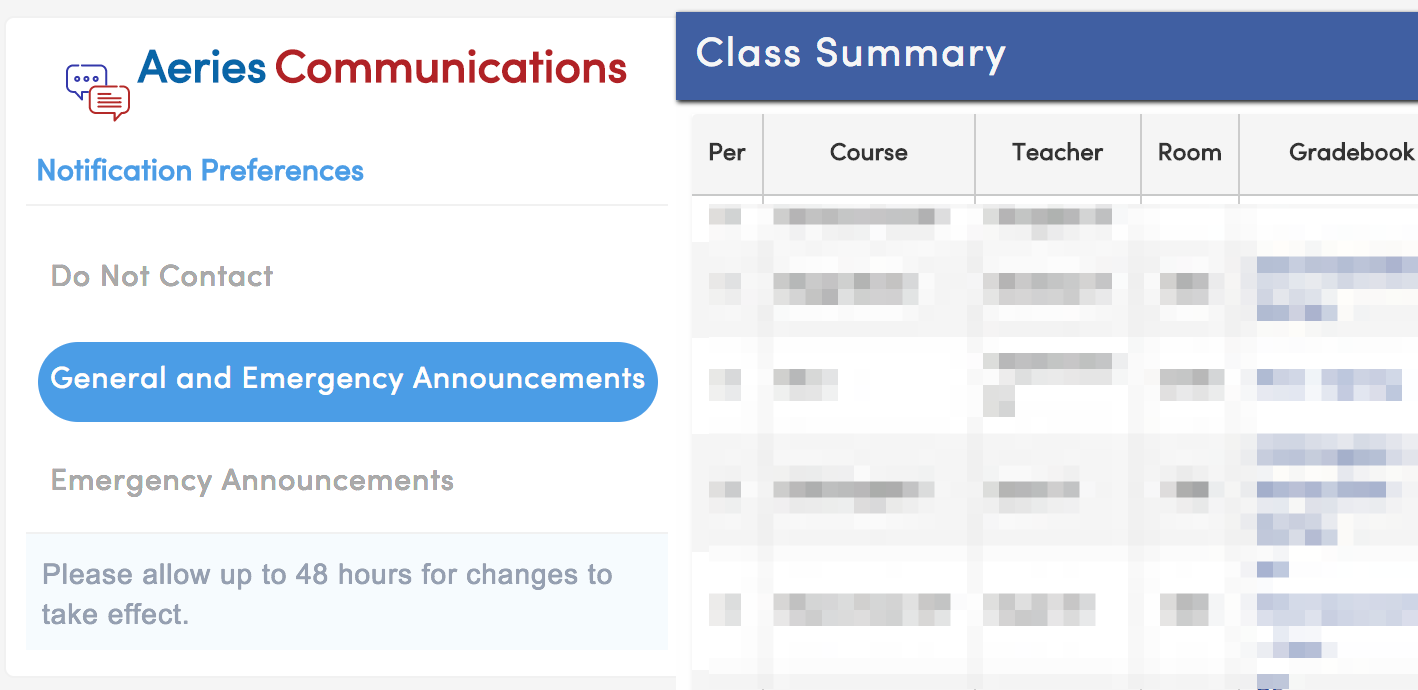Viewport: 1418px width, 690px height.
Task: Click the Room column header
Action: (1189, 153)
